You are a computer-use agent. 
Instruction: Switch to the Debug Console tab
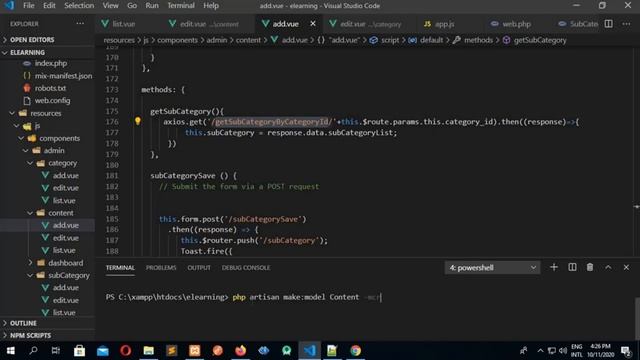[246, 268]
